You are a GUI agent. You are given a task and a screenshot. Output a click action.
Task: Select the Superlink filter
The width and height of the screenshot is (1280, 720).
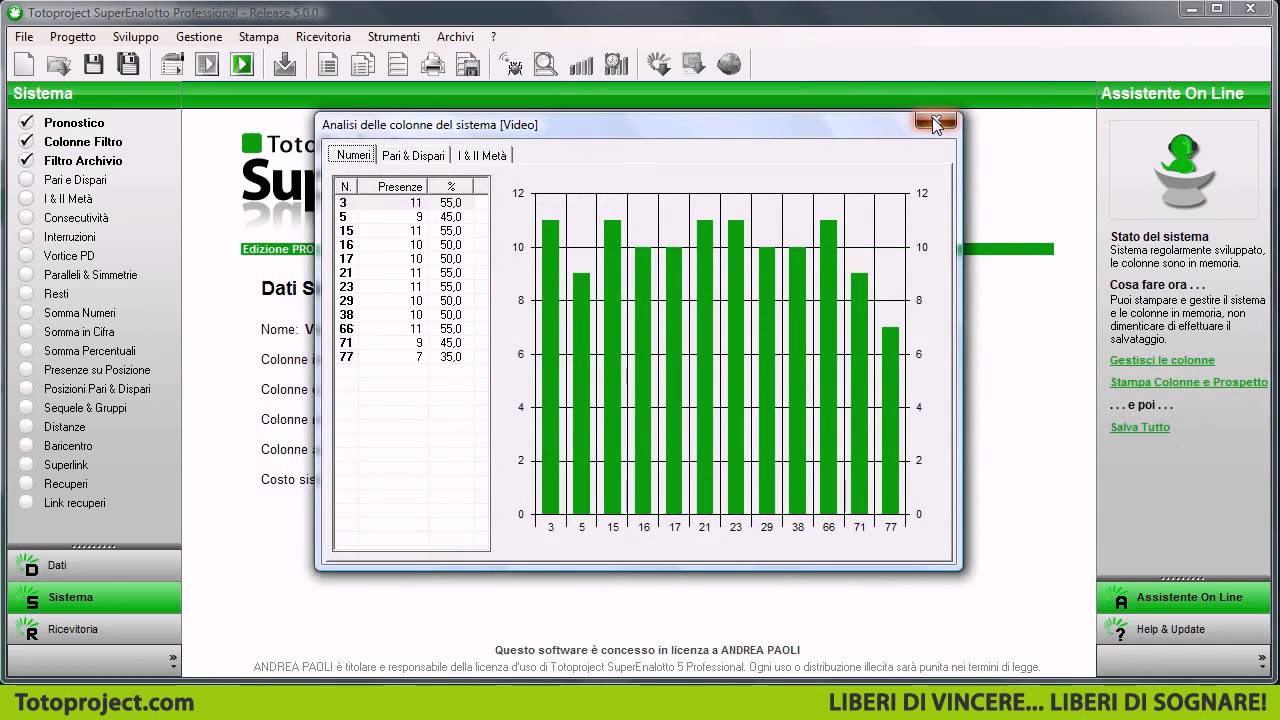66,465
